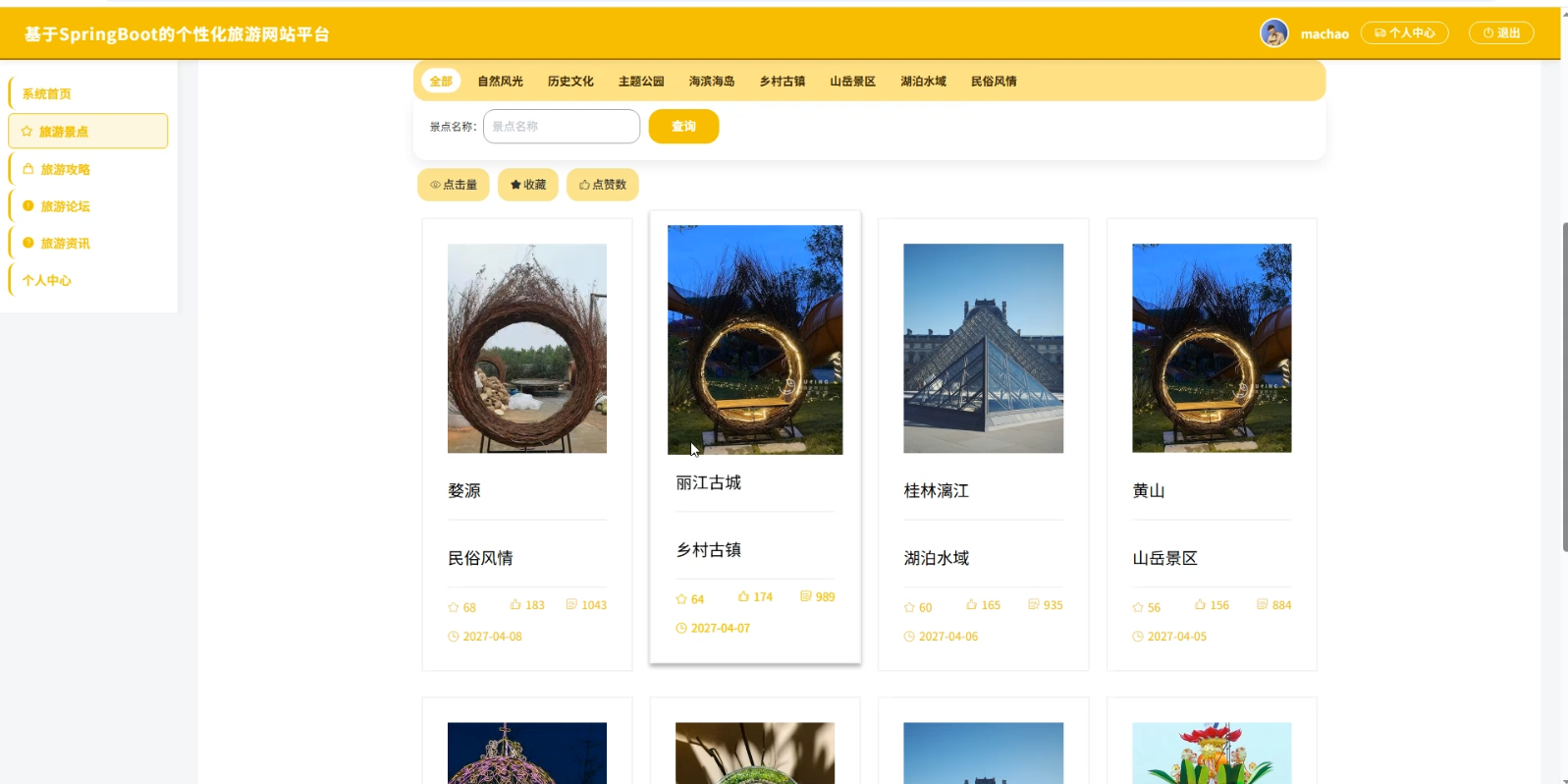The width and height of the screenshot is (1568, 784).
Task: Click star favorite icon showing 56
Action: coord(1138,607)
